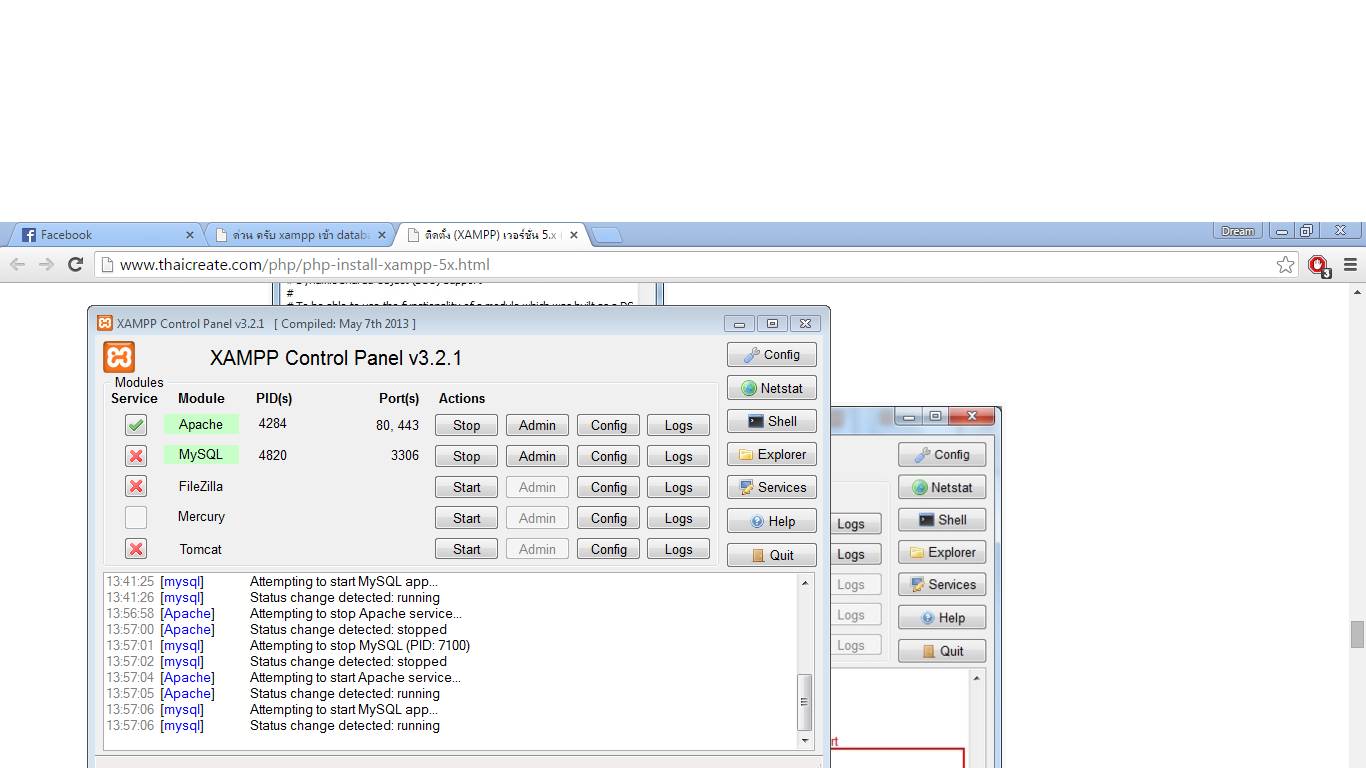Open Apache Admin page

click(537, 425)
